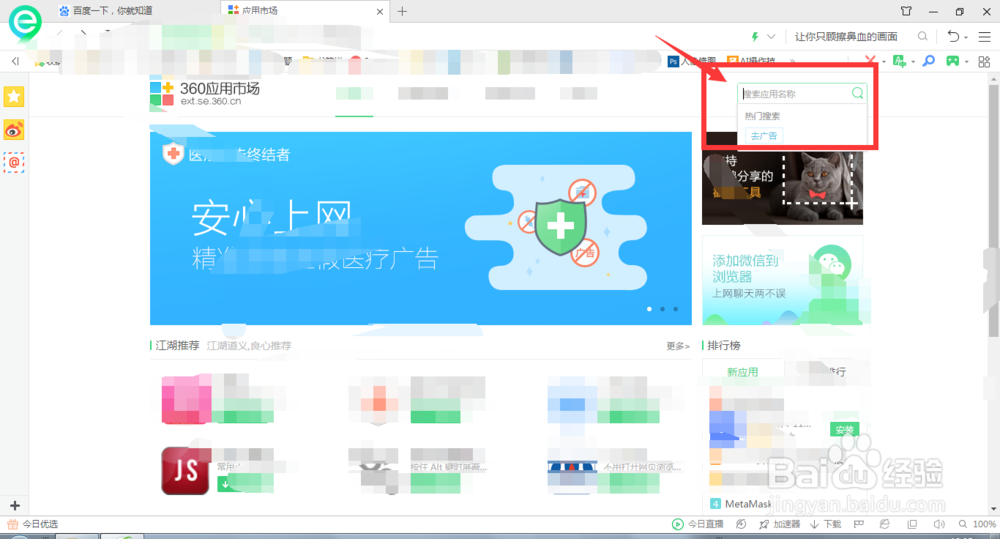1000x539 pixels.
Task: Expand the undo arrow dropdown
Action: (966, 38)
